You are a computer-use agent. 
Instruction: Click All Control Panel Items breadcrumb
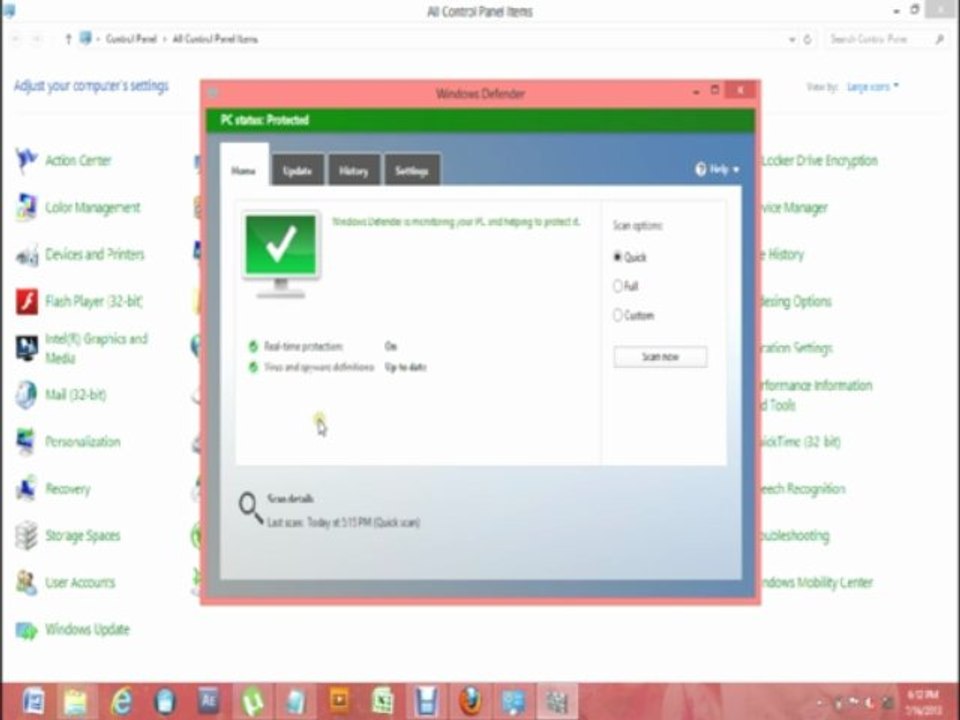pos(215,39)
